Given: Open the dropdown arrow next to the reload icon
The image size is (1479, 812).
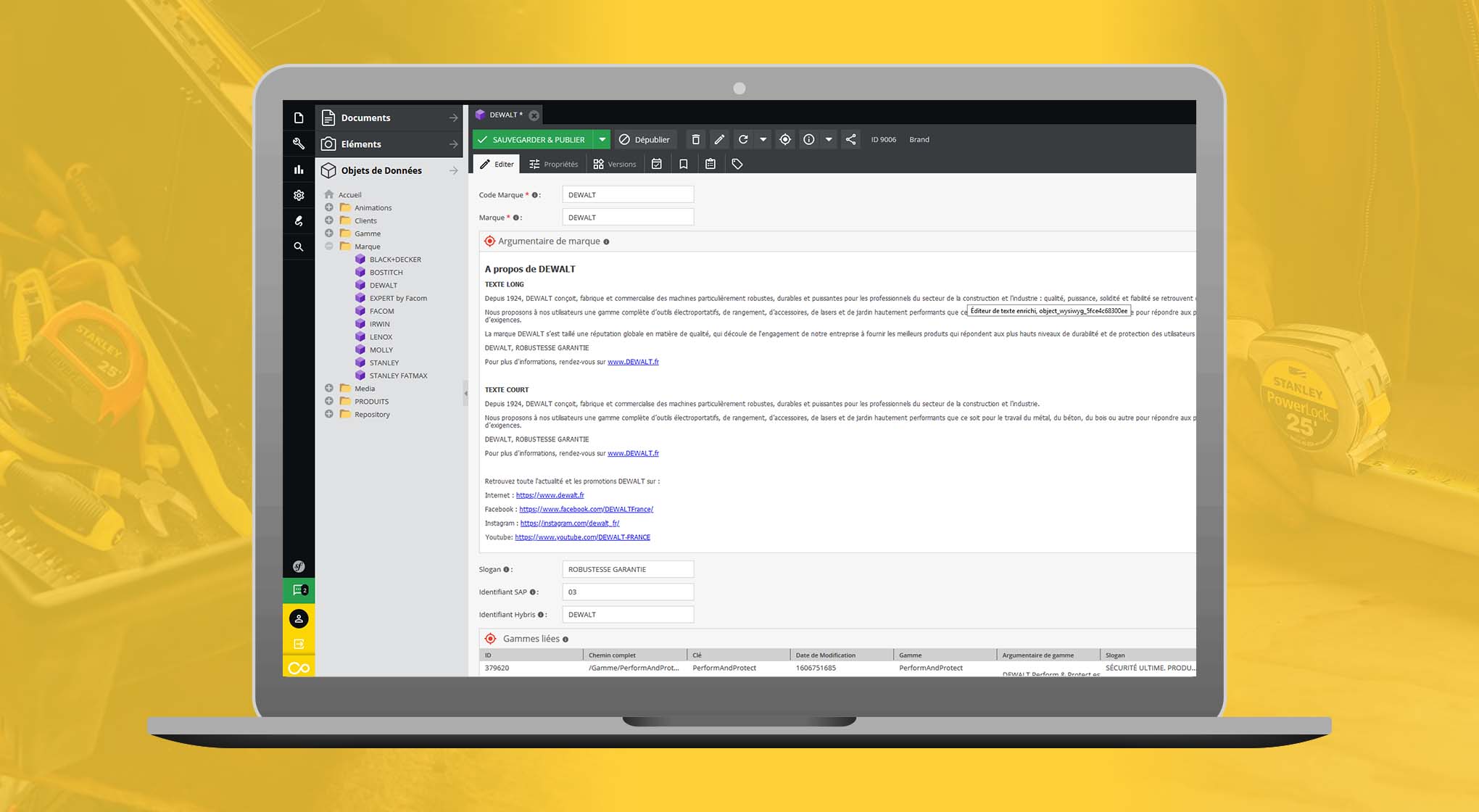Looking at the screenshot, I should click(x=763, y=139).
